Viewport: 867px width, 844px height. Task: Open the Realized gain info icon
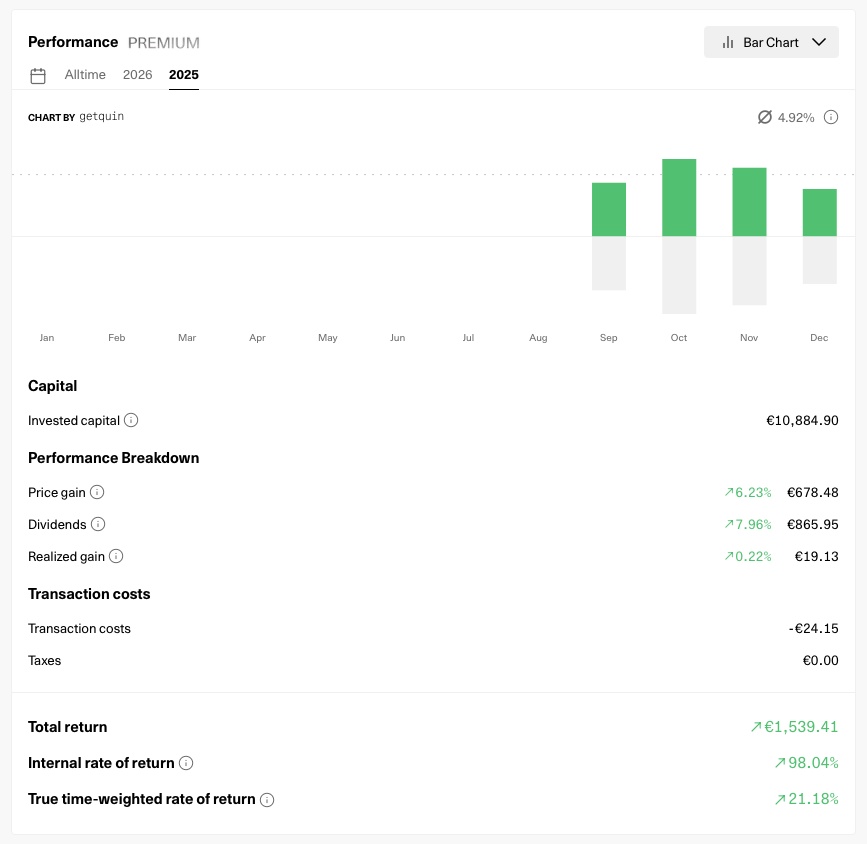coord(116,557)
